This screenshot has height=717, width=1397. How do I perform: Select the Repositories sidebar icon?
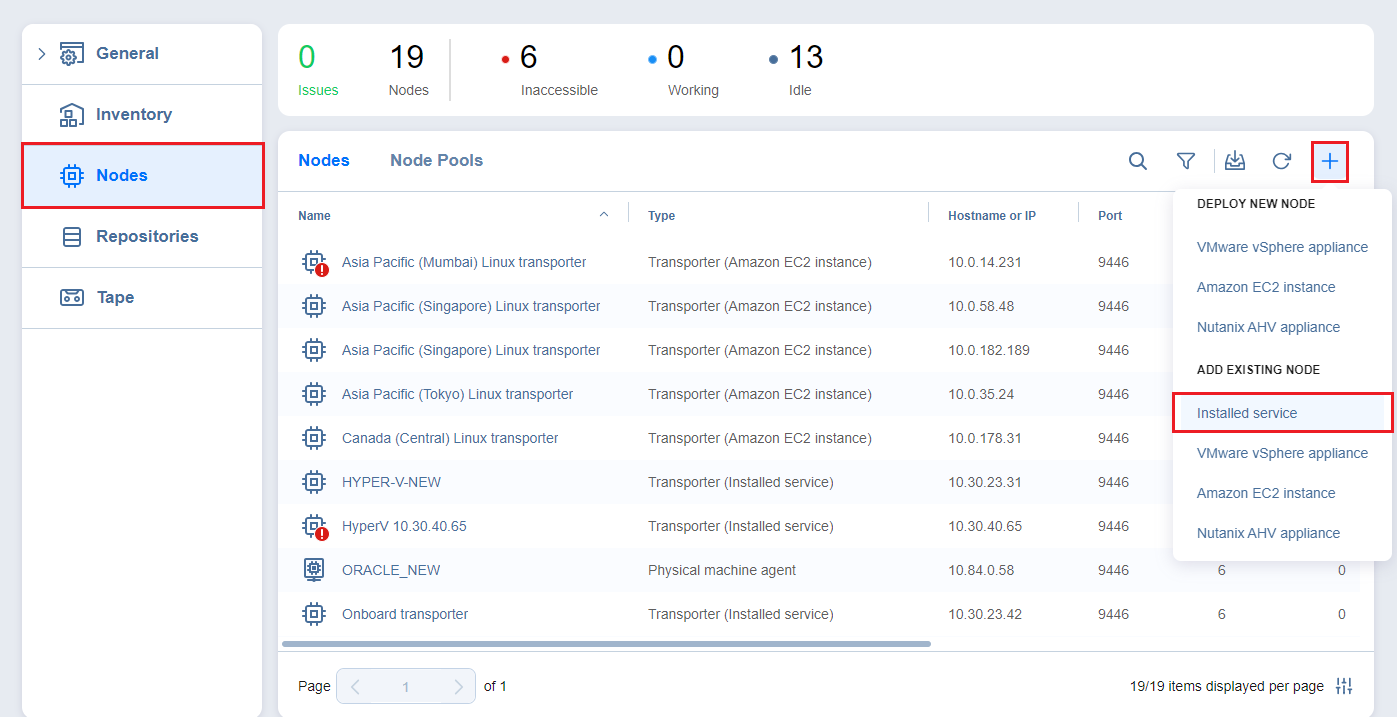coord(71,236)
